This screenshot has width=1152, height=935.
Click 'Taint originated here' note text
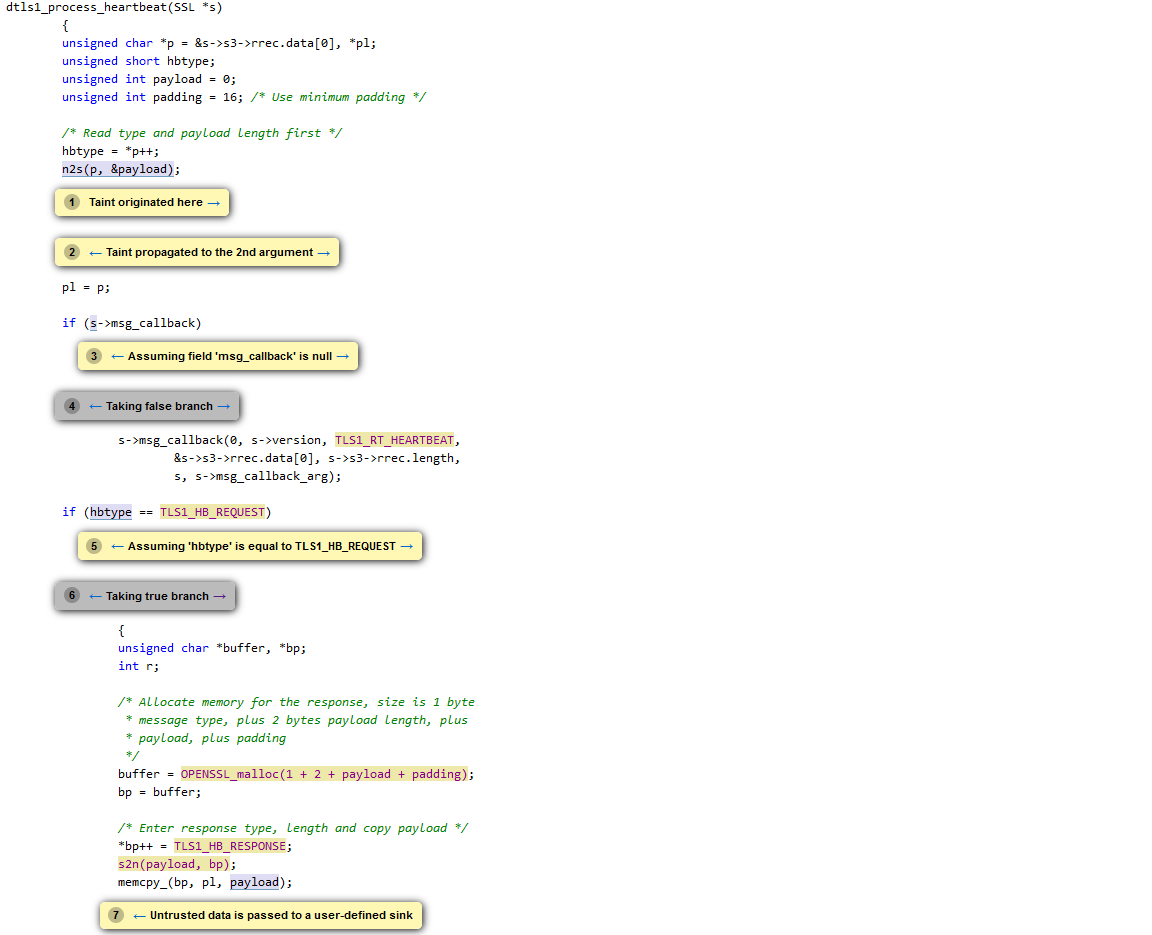145,202
